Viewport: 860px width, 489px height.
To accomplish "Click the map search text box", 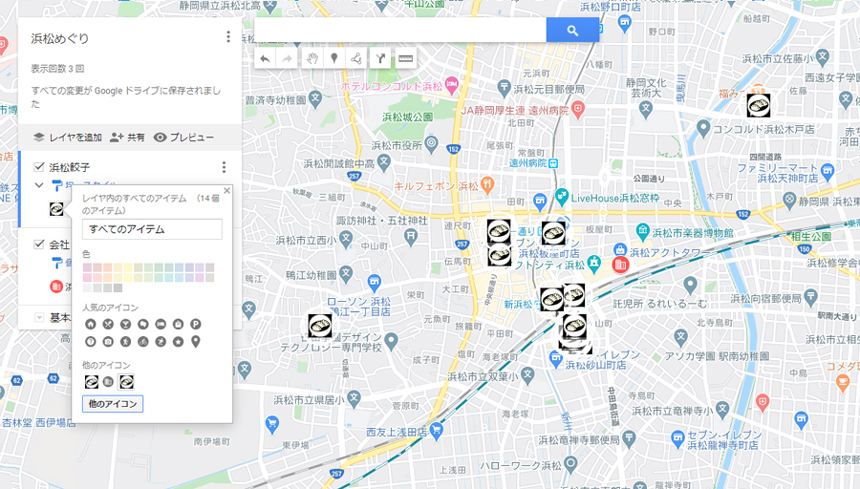I will point(400,30).
